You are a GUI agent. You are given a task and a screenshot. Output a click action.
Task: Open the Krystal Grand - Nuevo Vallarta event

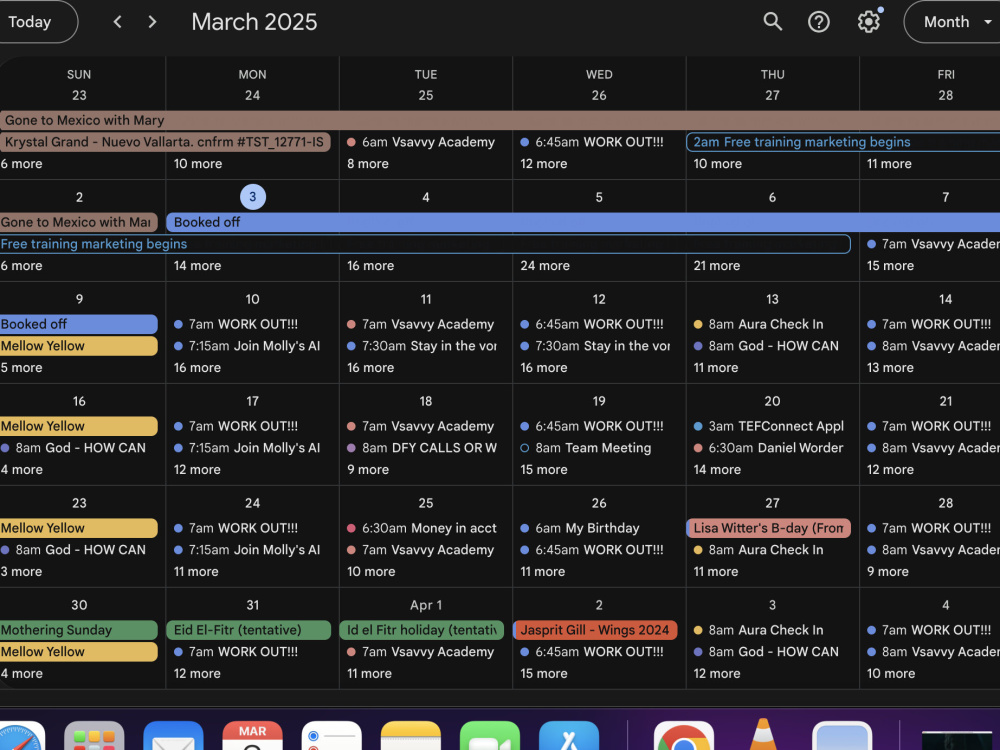165,142
